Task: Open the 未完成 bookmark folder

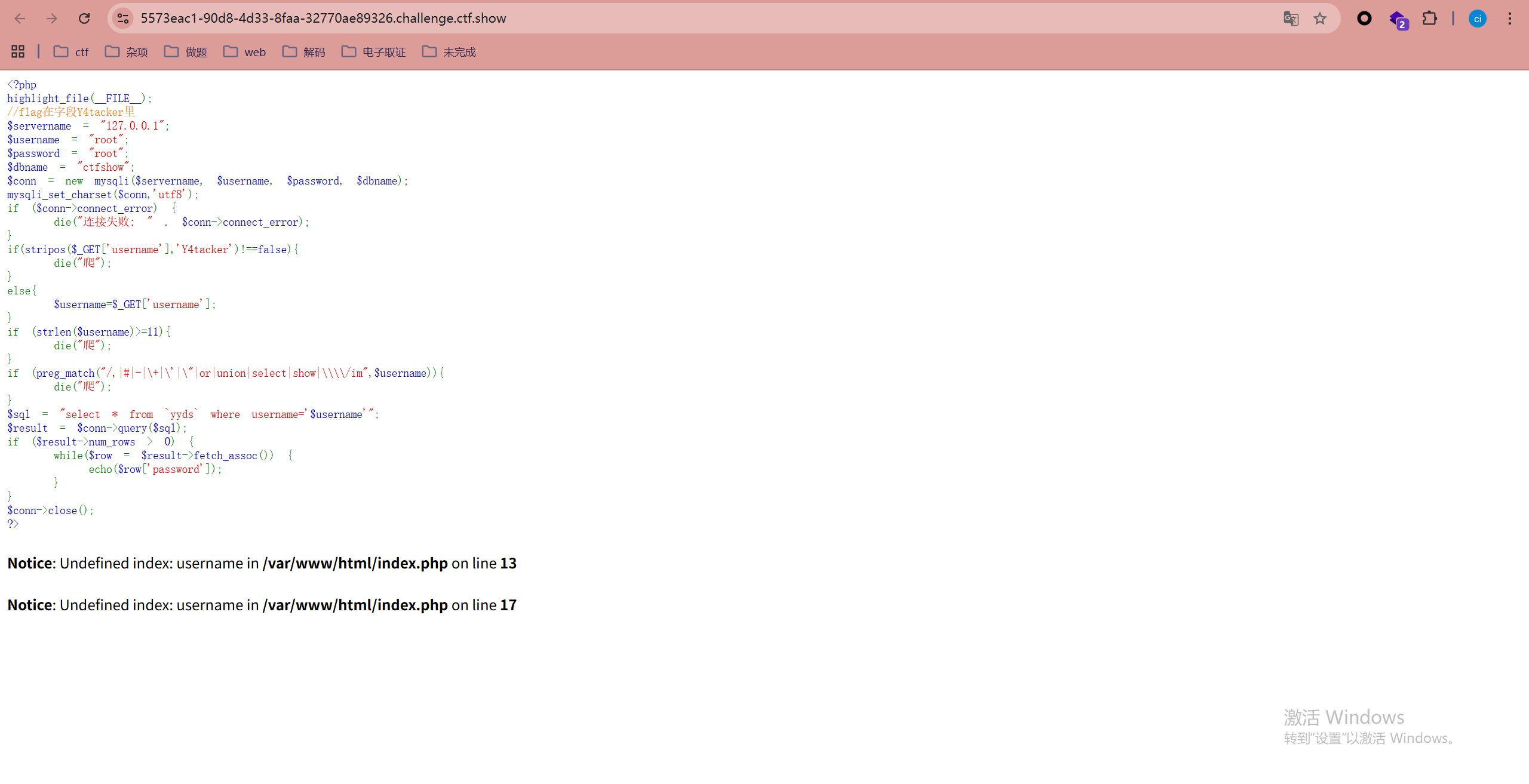Action: tap(449, 52)
